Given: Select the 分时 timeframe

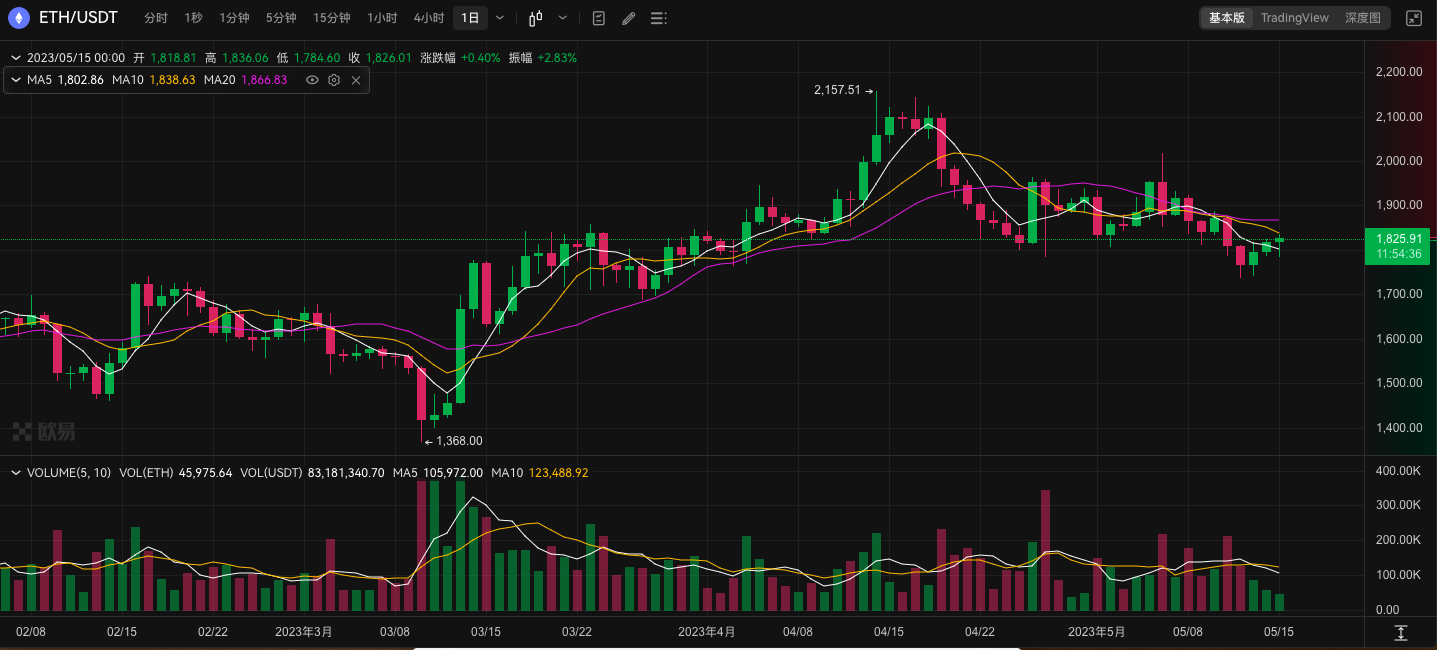Looking at the screenshot, I should (156, 18).
